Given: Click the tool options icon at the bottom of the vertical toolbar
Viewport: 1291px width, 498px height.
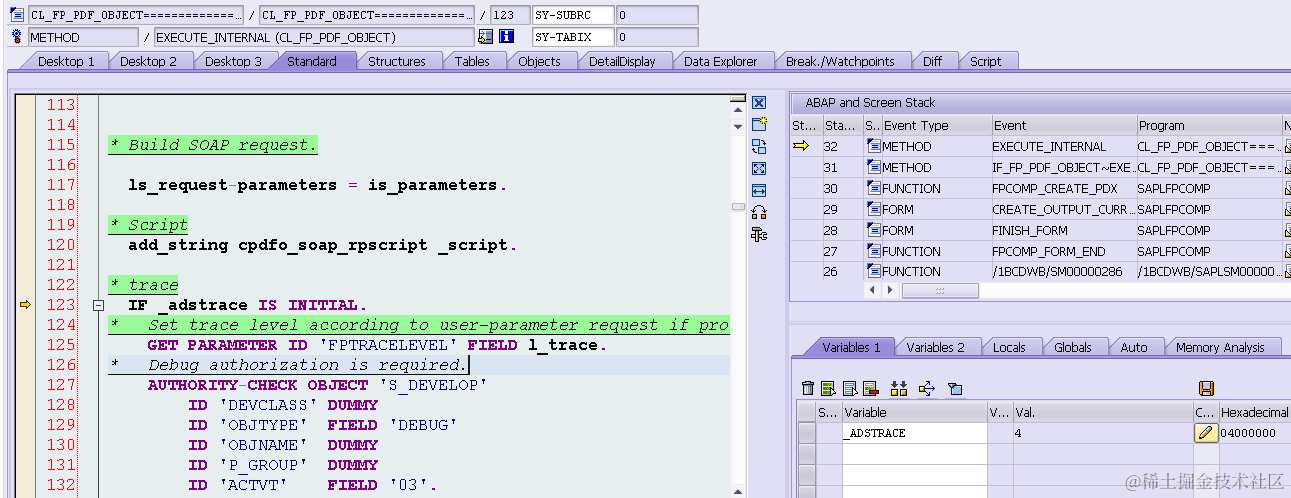Looking at the screenshot, I should point(759,234).
